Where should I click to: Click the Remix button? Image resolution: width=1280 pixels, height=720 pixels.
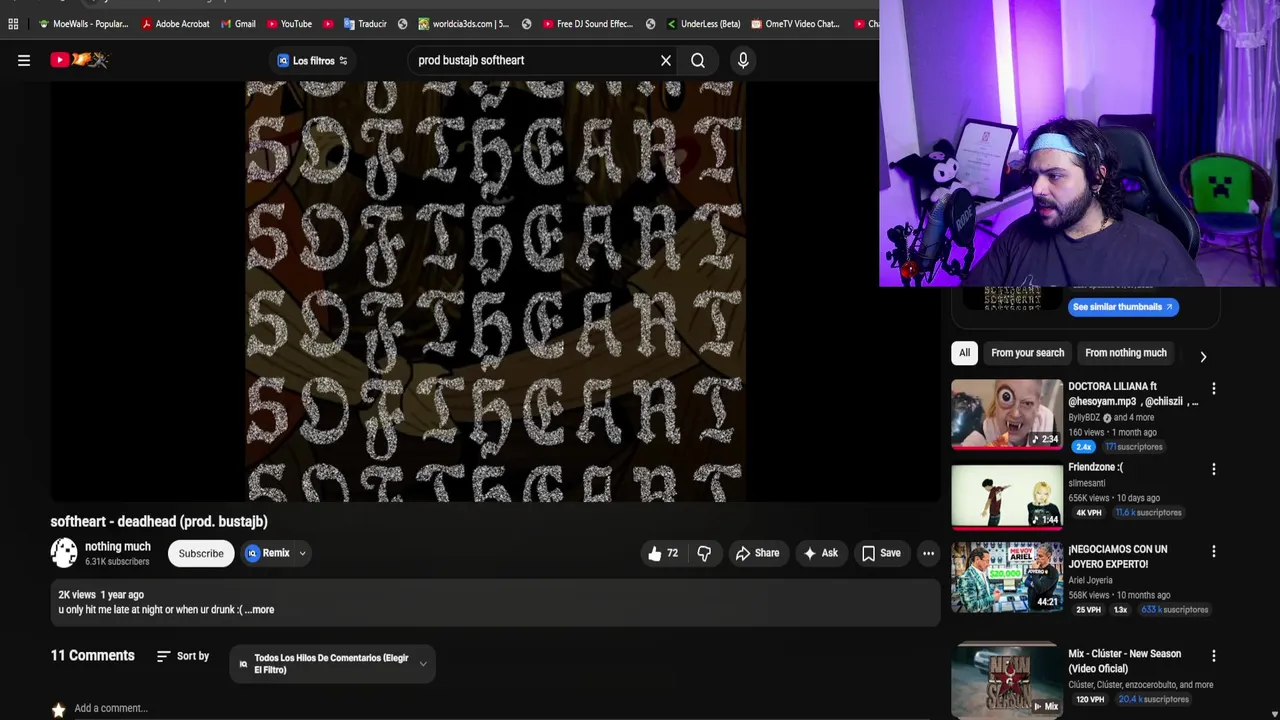tap(268, 553)
